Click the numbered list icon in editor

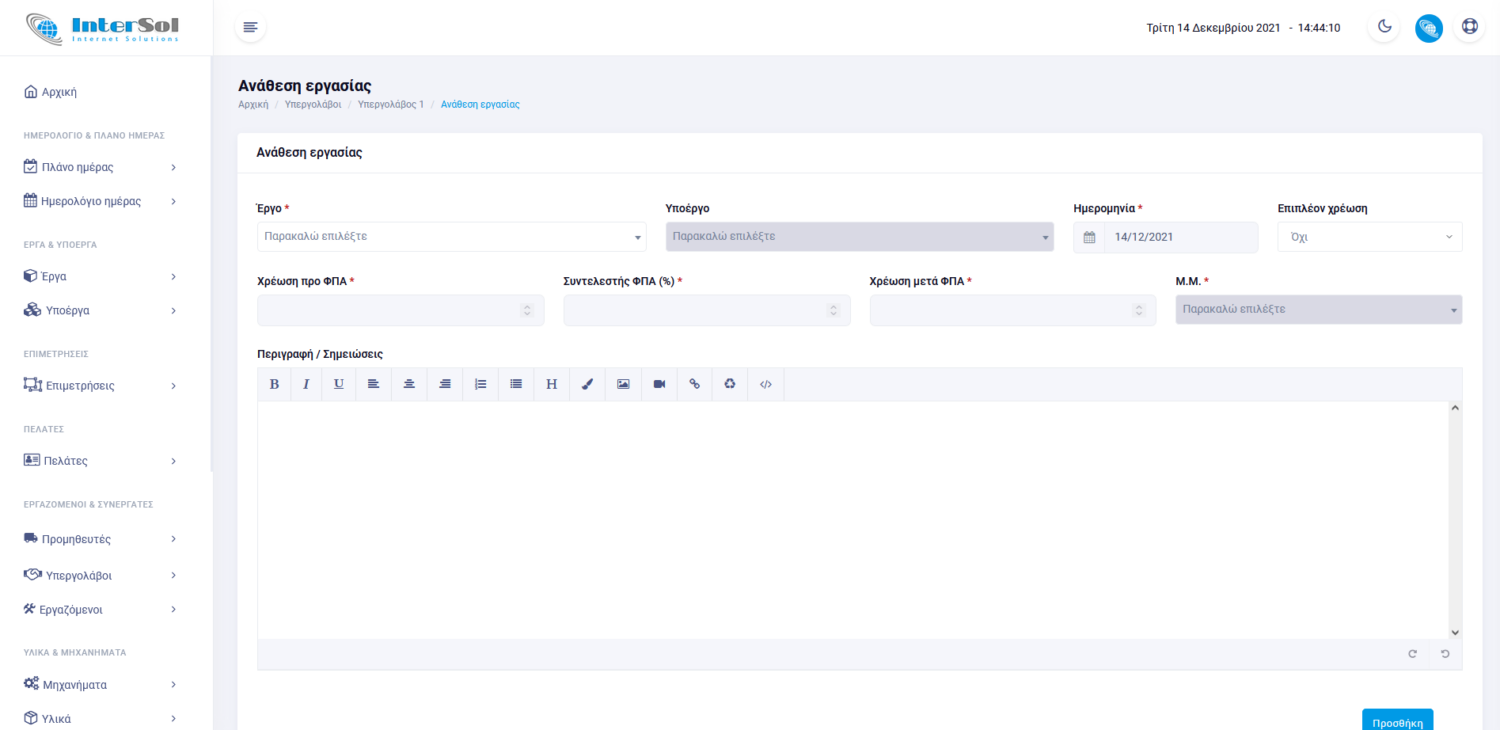[x=480, y=384]
